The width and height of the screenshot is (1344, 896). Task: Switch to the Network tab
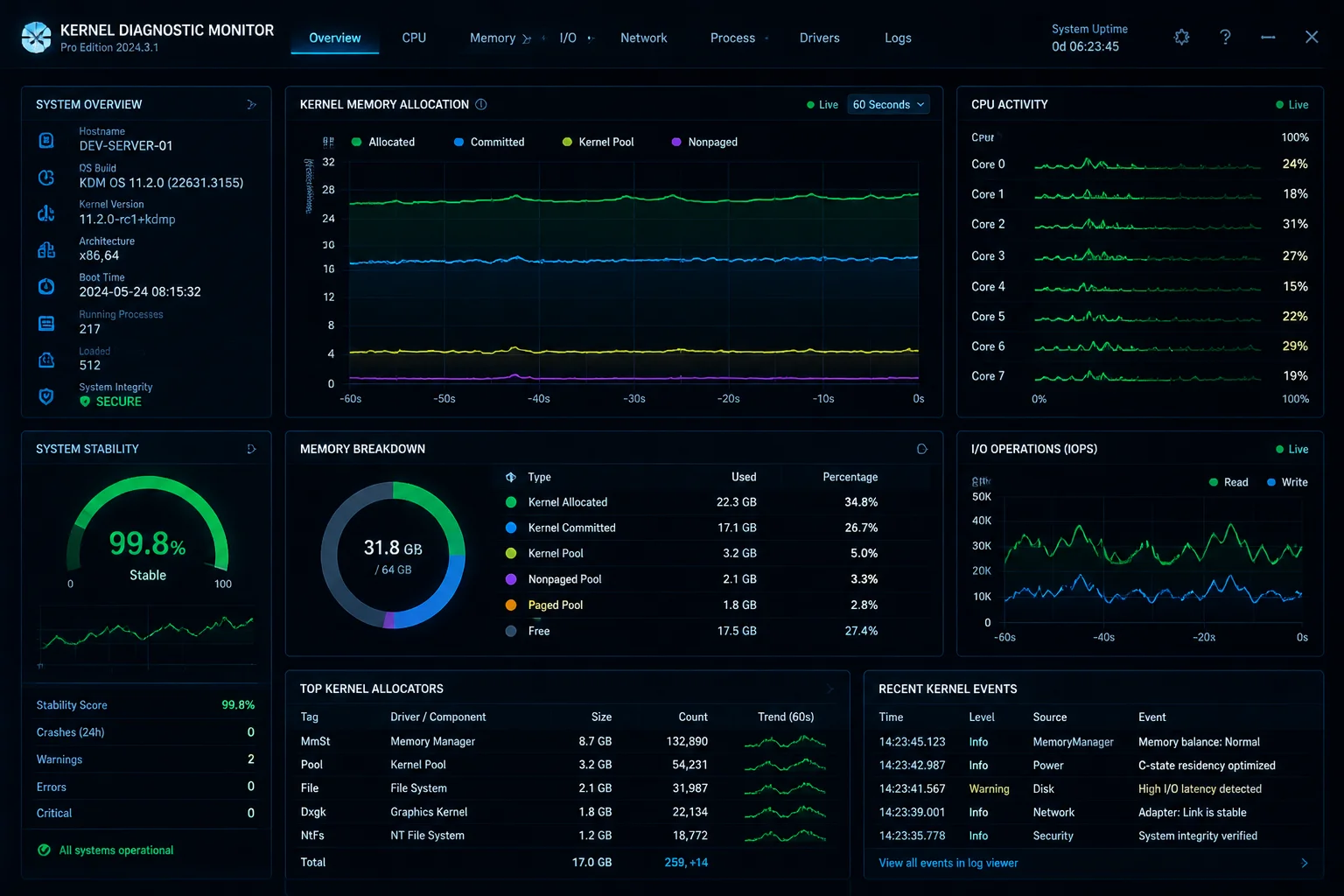pos(644,38)
